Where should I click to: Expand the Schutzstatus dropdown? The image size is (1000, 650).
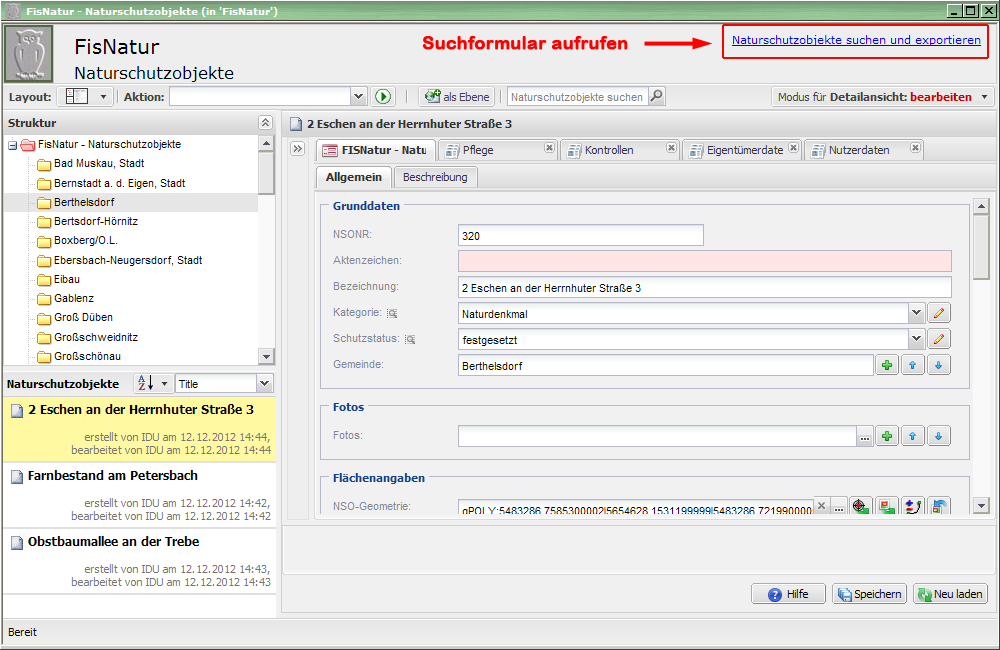pos(916,339)
